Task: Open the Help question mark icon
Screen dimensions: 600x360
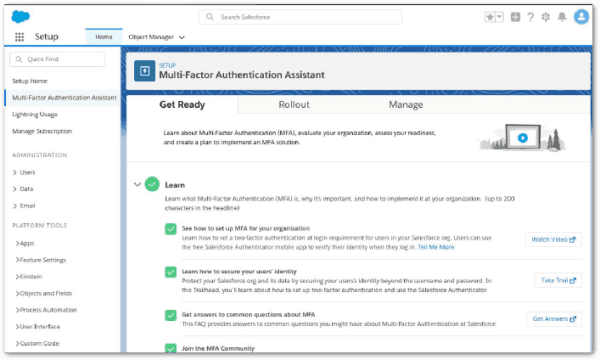Action: [x=530, y=17]
